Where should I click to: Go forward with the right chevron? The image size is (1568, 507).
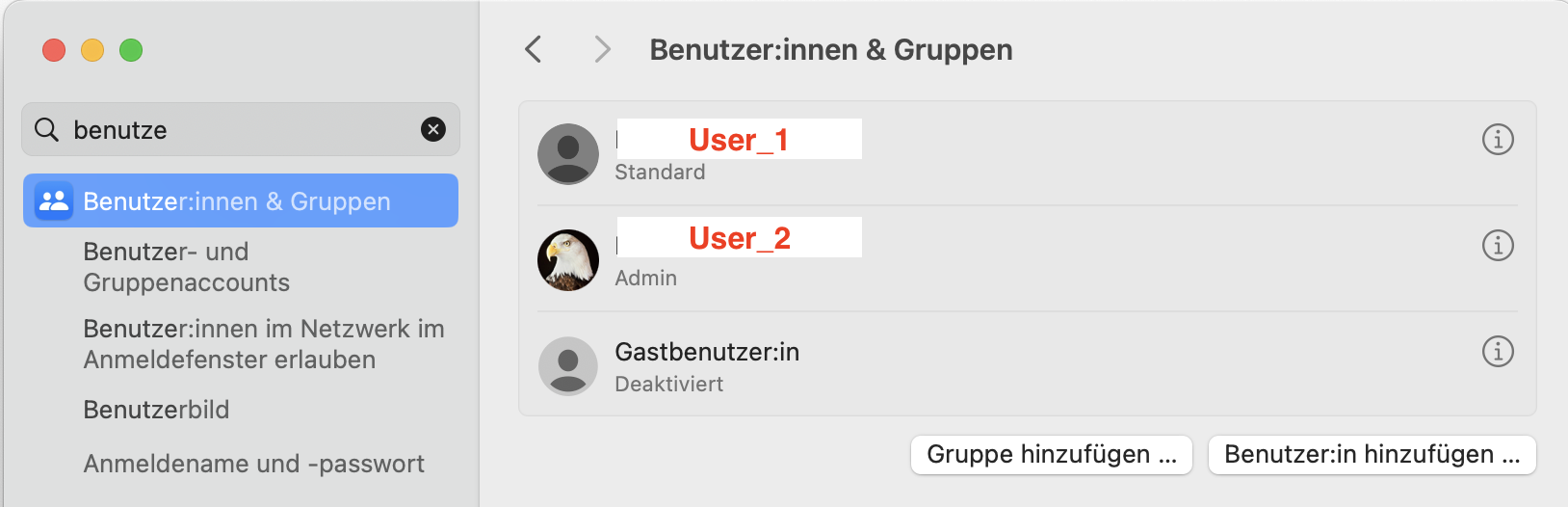click(x=602, y=49)
